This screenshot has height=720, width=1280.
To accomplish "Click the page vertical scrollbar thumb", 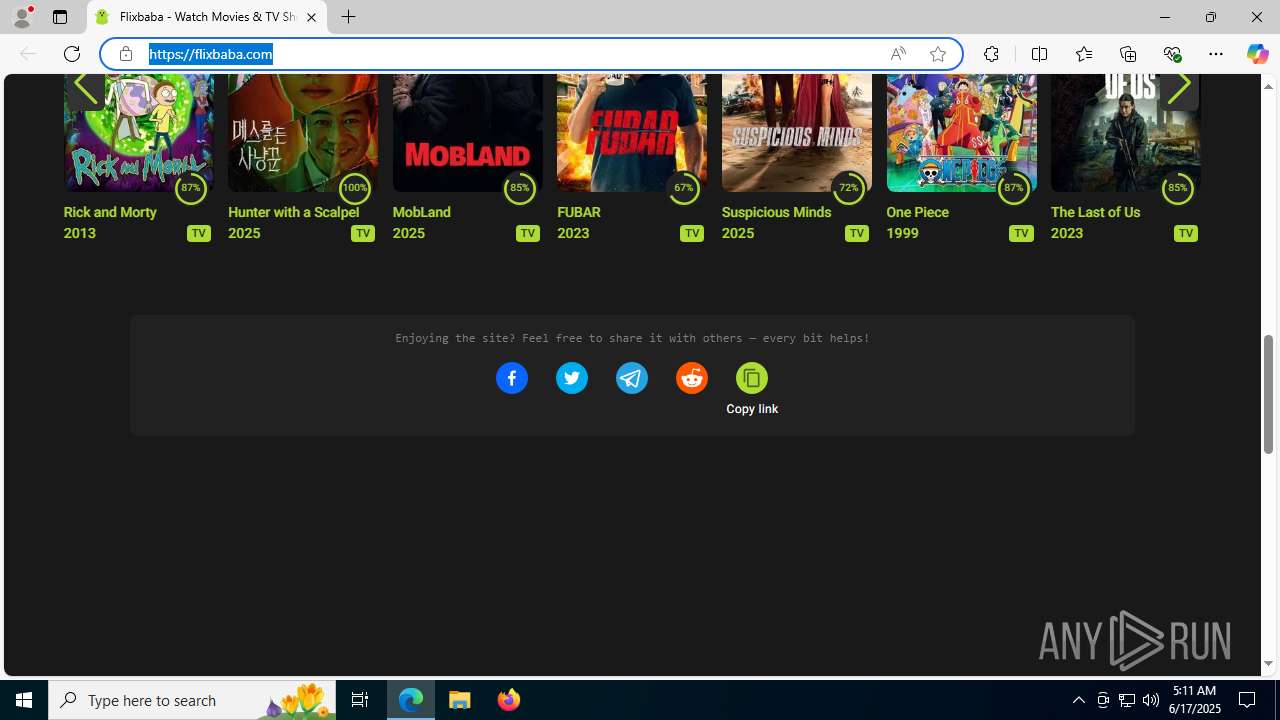I will (1269, 394).
